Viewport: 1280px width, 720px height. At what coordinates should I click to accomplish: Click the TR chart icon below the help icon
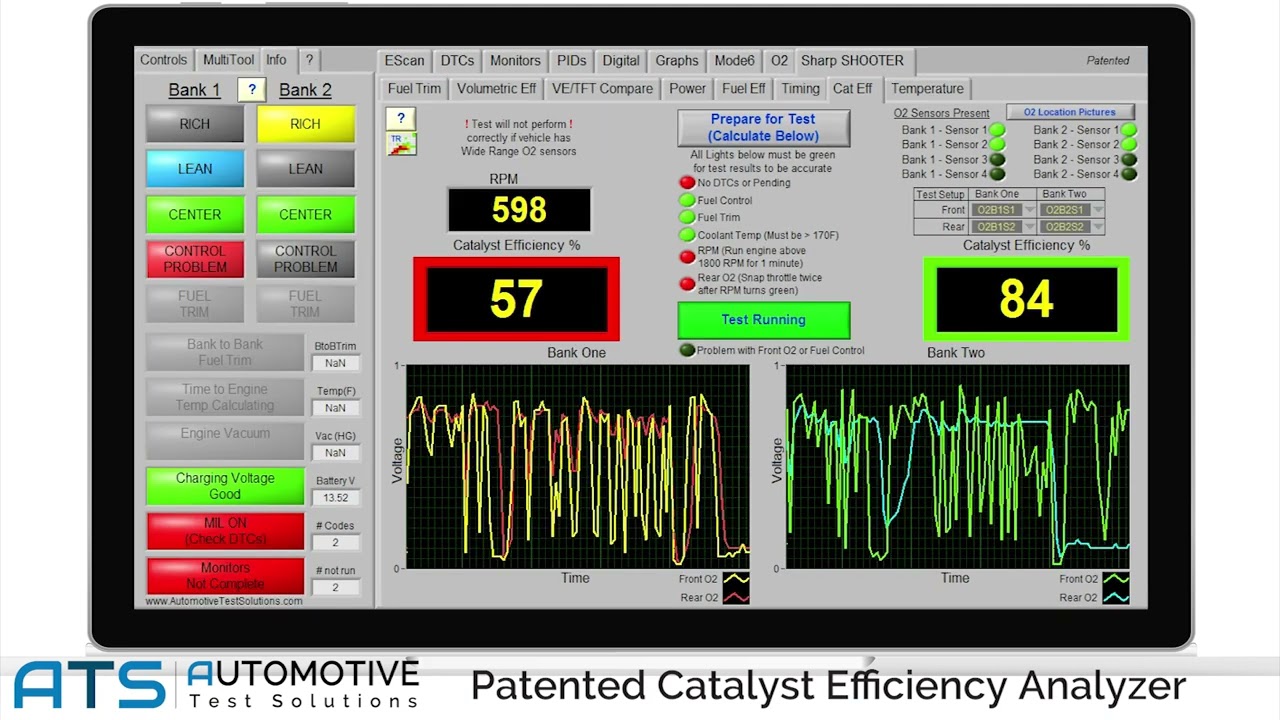click(401, 144)
